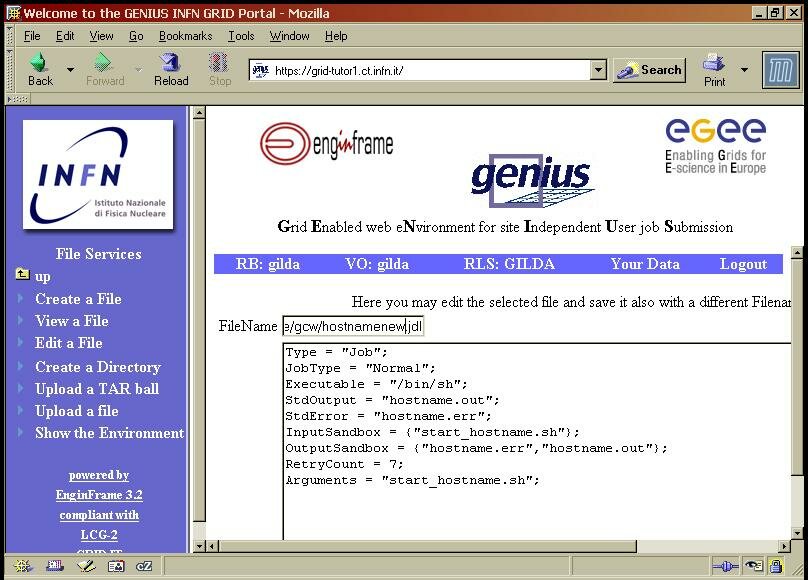
Task: Click the Stop loading icon
Action: 219,62
